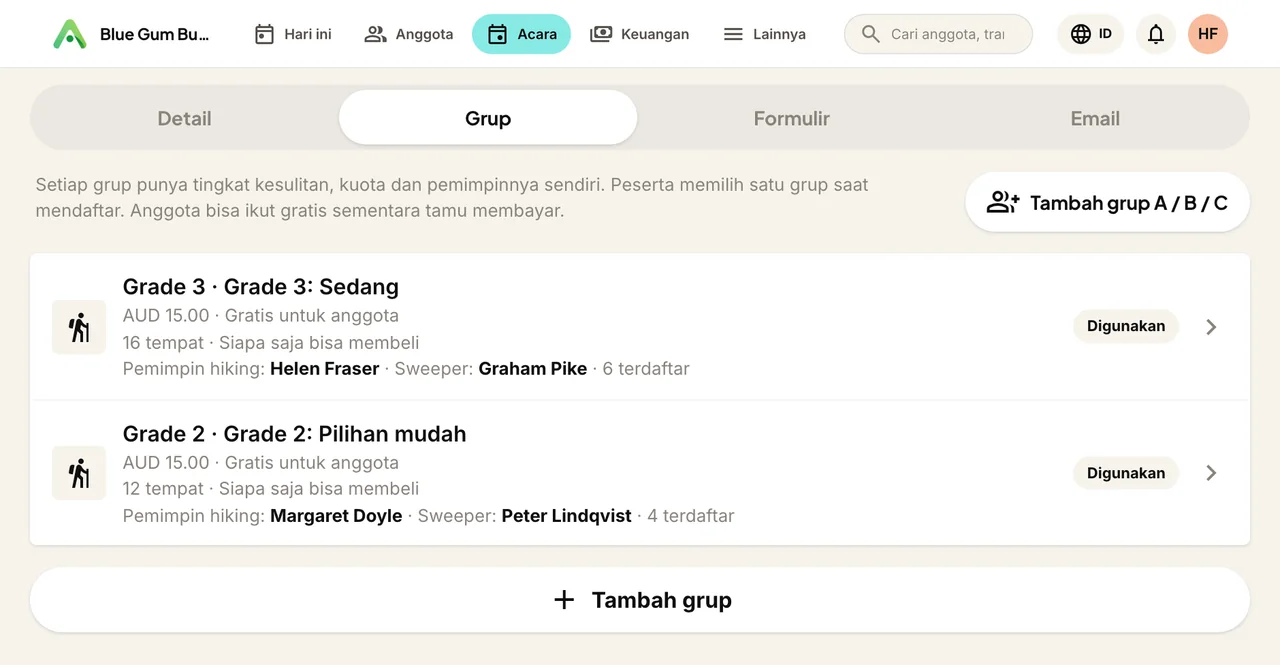Click Digunakan badge on Grade 3
Screen dimensions: 1280x665
[x=1126, y=327]
